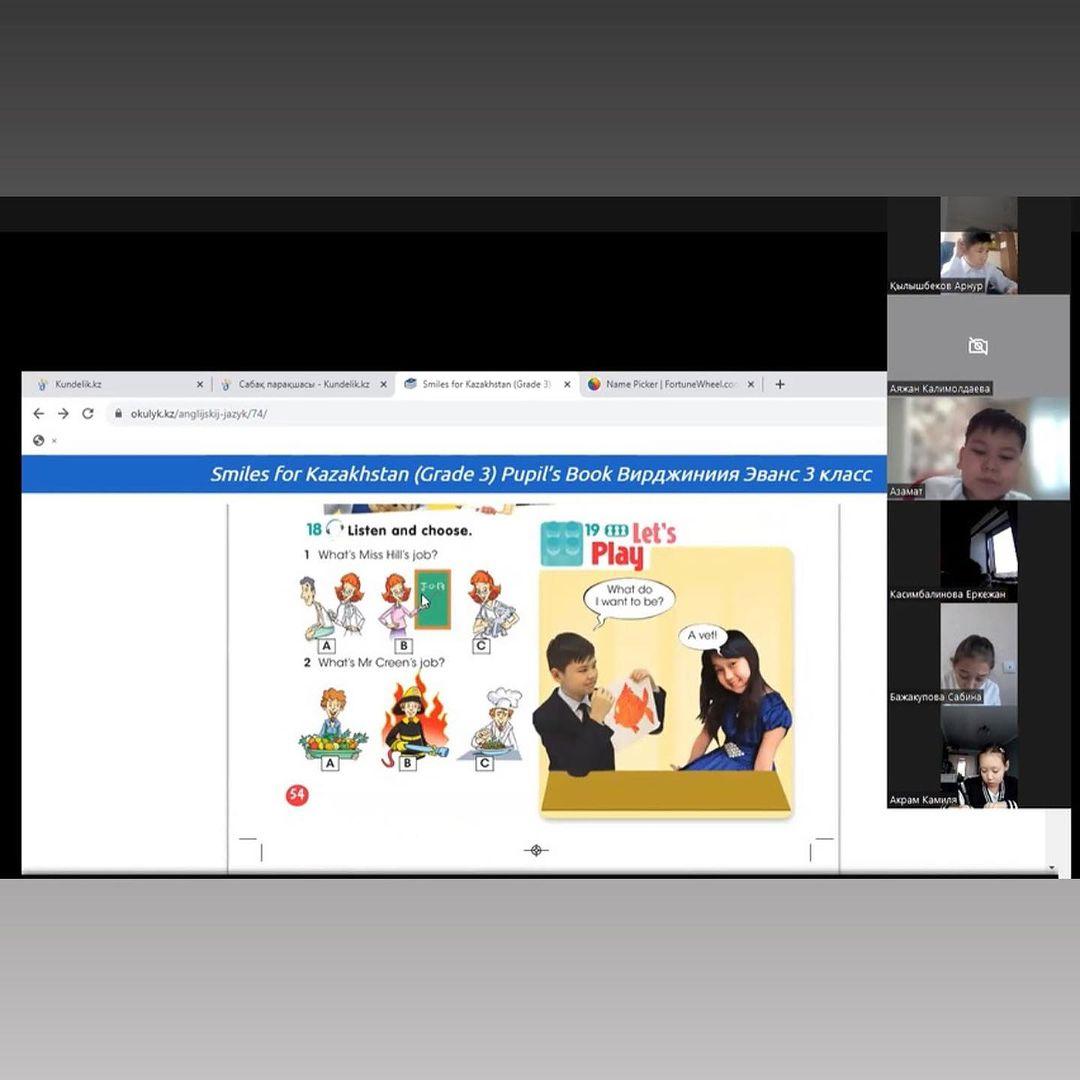Viewport: 1080px width, 1080px height.
Task: Click the browser forward arrow
Action: click(63, 413)
